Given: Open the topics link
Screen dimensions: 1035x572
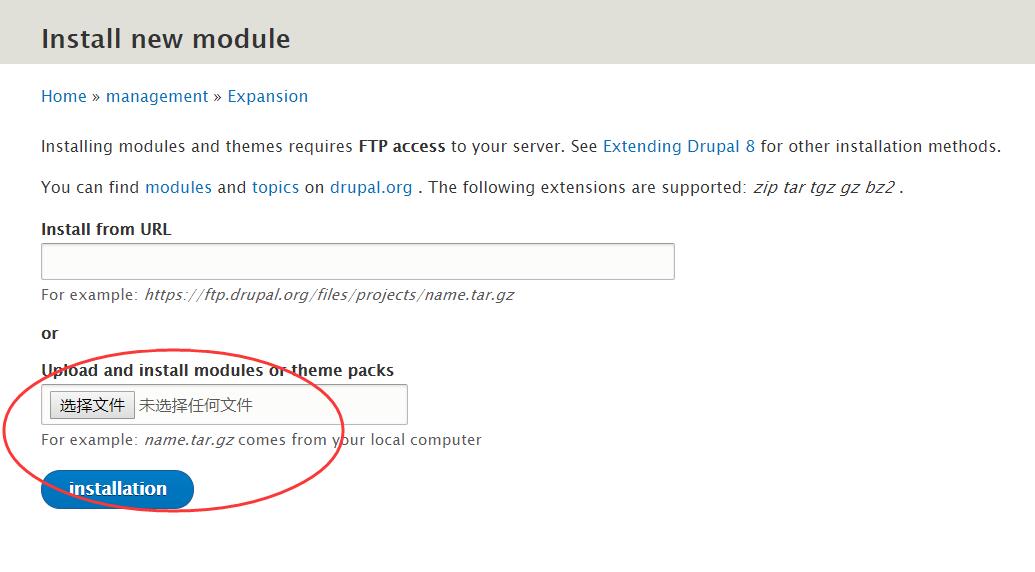Looking at the screenshot, I should (x=275, y=187).
